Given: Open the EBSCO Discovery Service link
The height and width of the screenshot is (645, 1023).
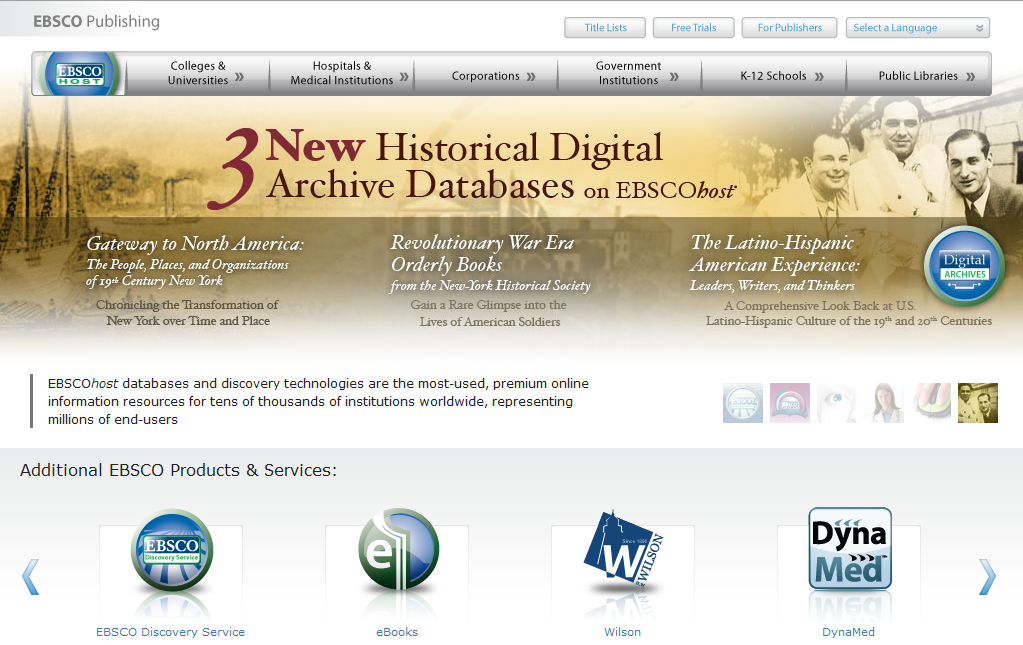Looking at the screenshot, I should tap(170, 632).
